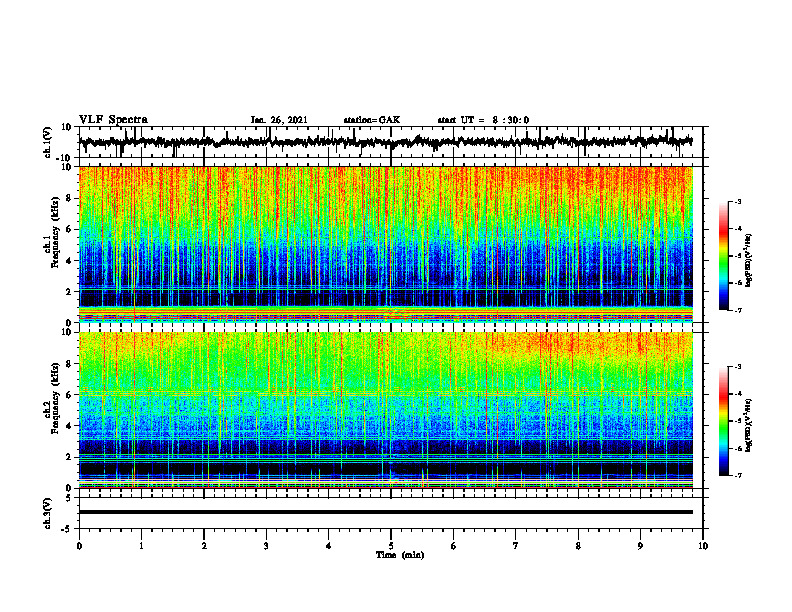Click the ch.1 spectrogram color scale bar
This screenshot has height=612, width=792.
(x=724, y=256)
